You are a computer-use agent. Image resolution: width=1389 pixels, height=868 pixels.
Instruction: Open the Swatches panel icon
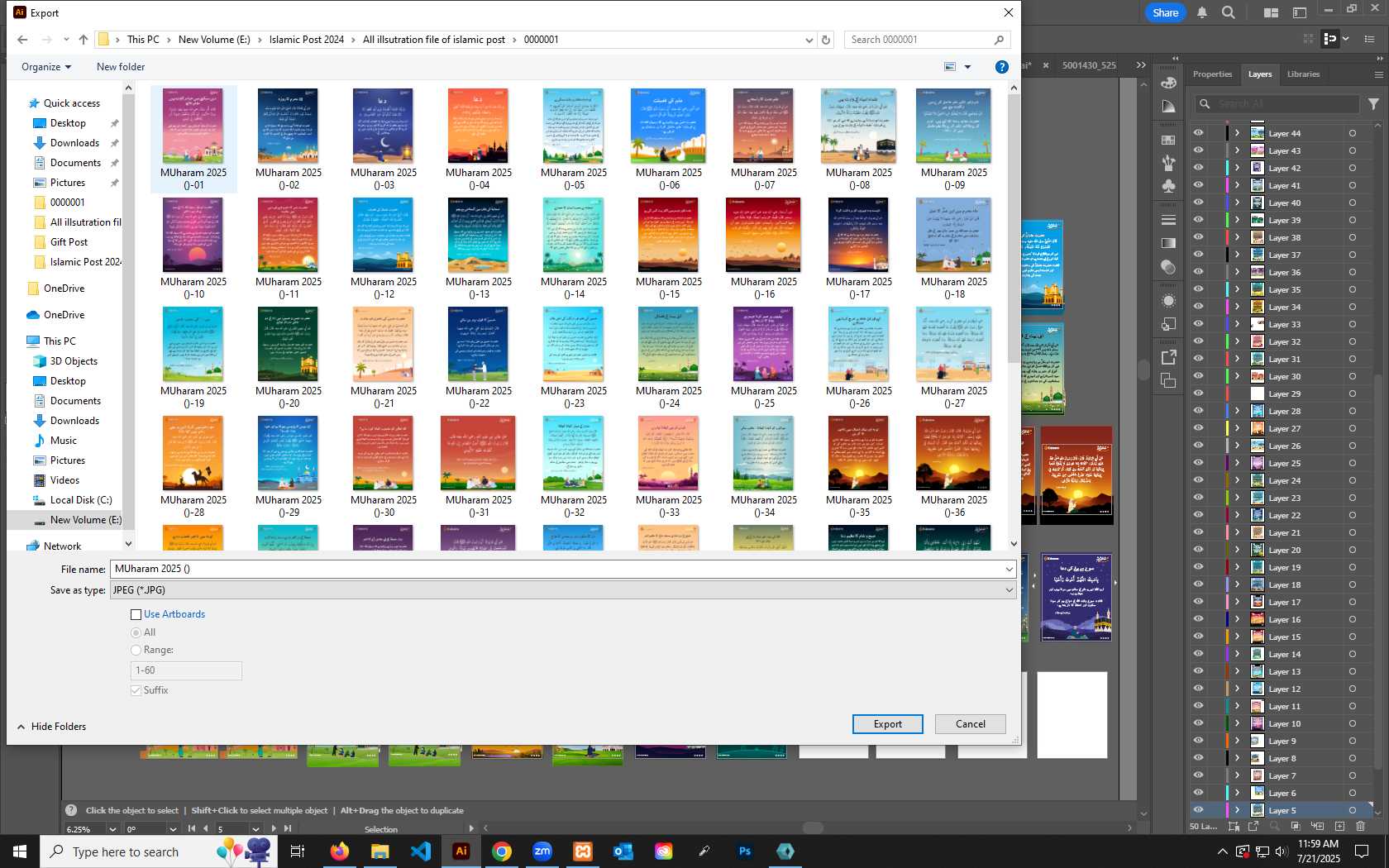coord(1168,140)
